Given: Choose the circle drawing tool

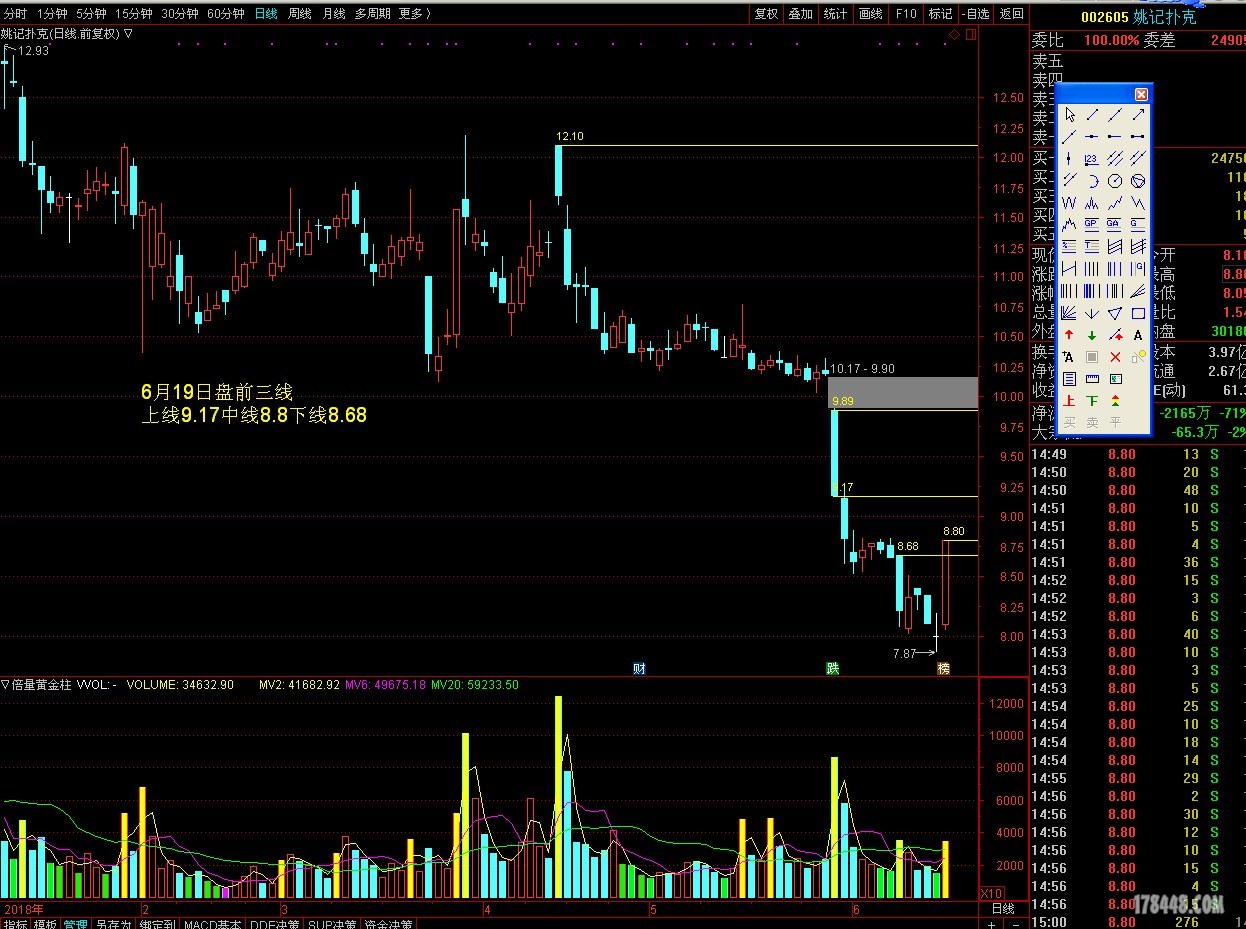Looking at the screenshot, I should (x=1114, y=181).
